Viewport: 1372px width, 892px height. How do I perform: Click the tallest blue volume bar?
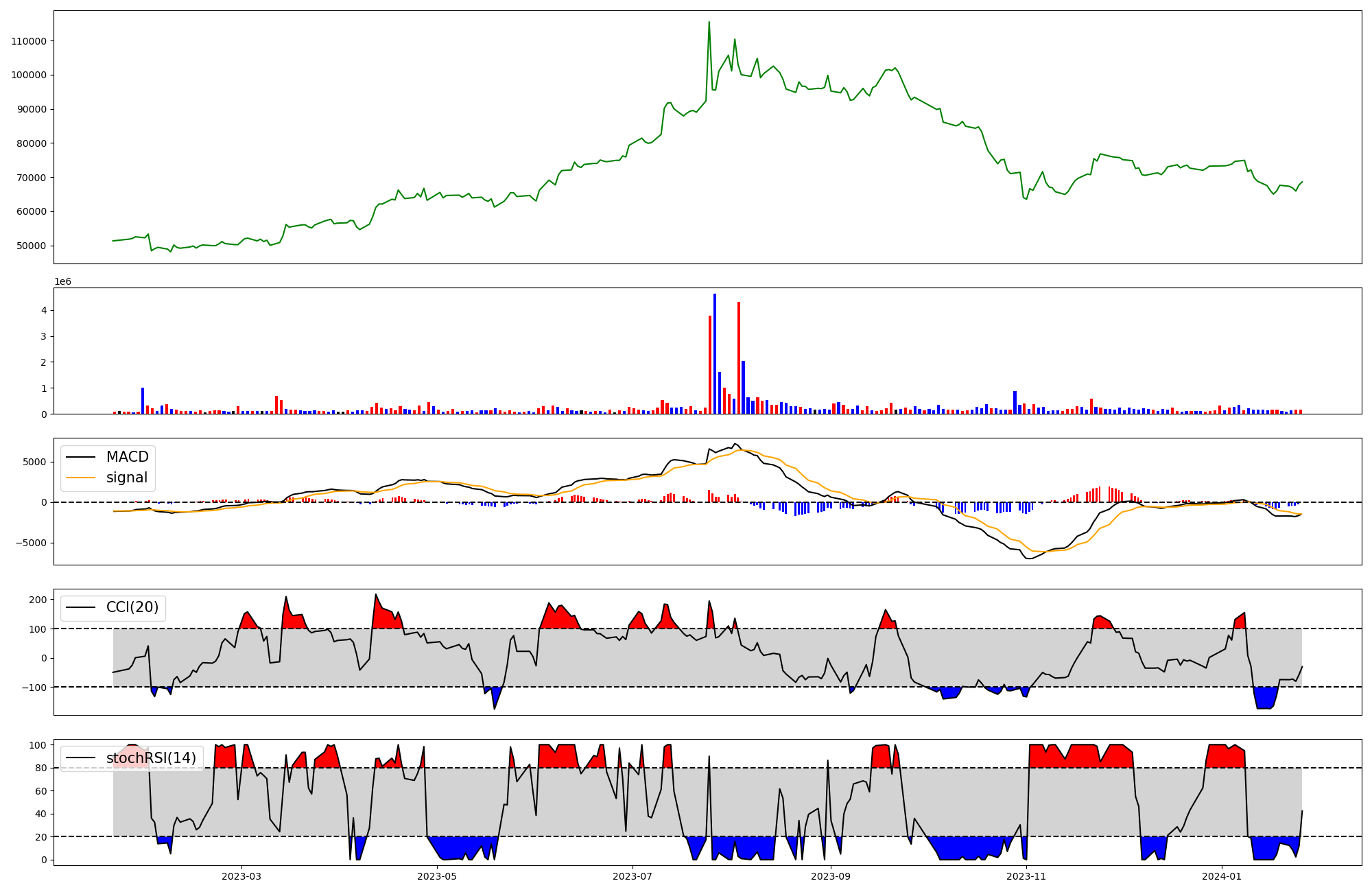tap(715, 353)
